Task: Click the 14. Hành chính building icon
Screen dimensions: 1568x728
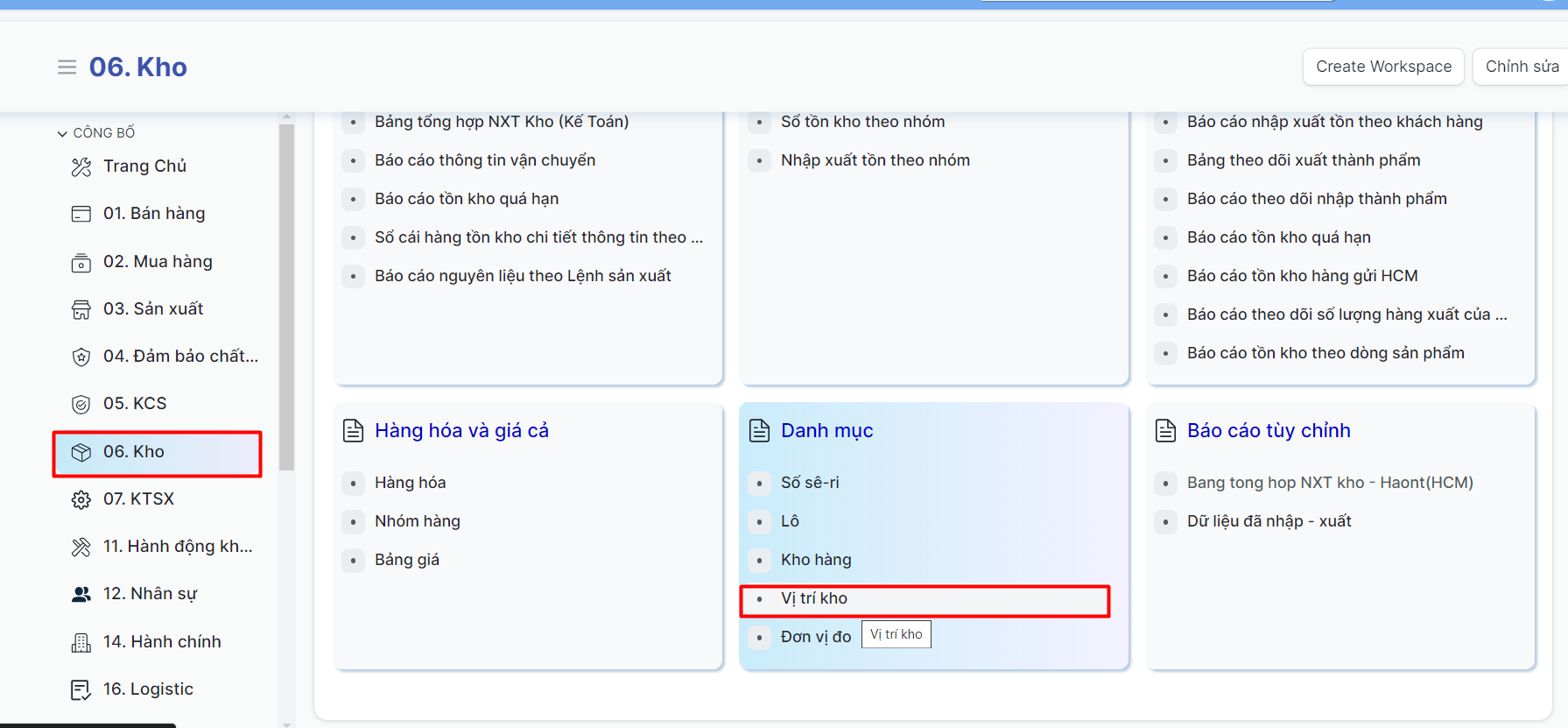Action: point(81,642)
